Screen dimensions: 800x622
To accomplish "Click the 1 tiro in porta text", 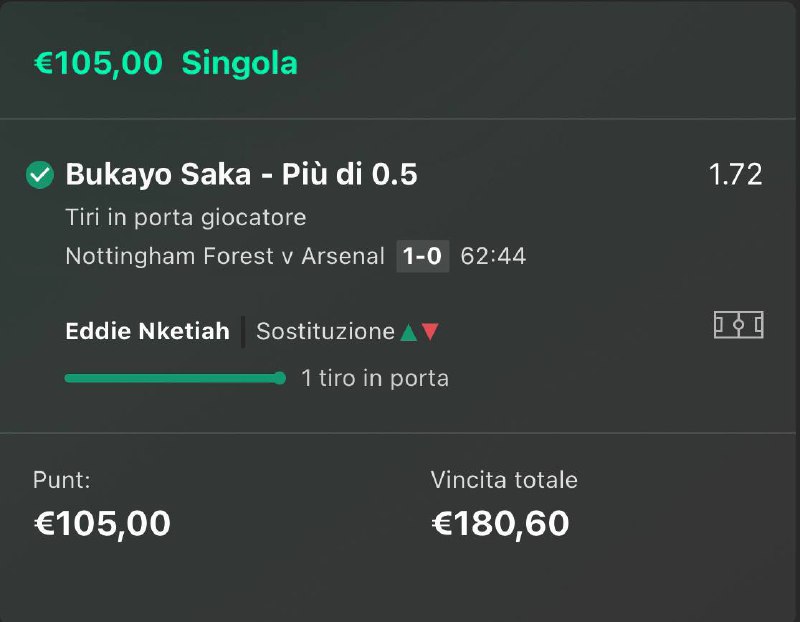I will 375,378.
